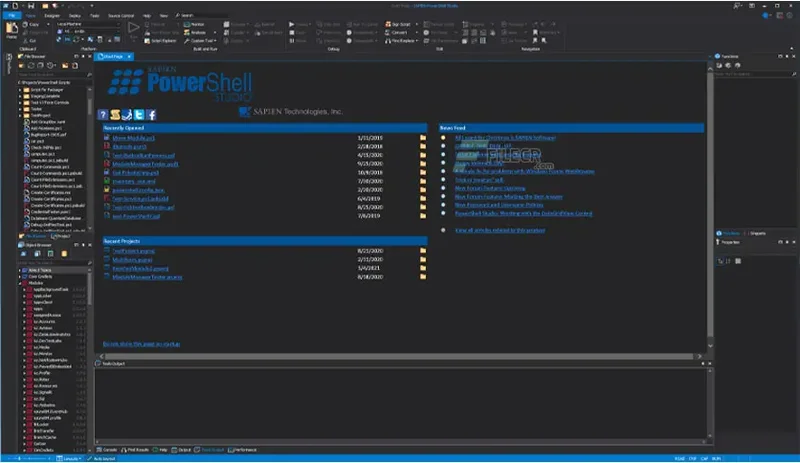Click the Cut button in Clipboard group
800x463 pixels.
click(x=30, y=40)
